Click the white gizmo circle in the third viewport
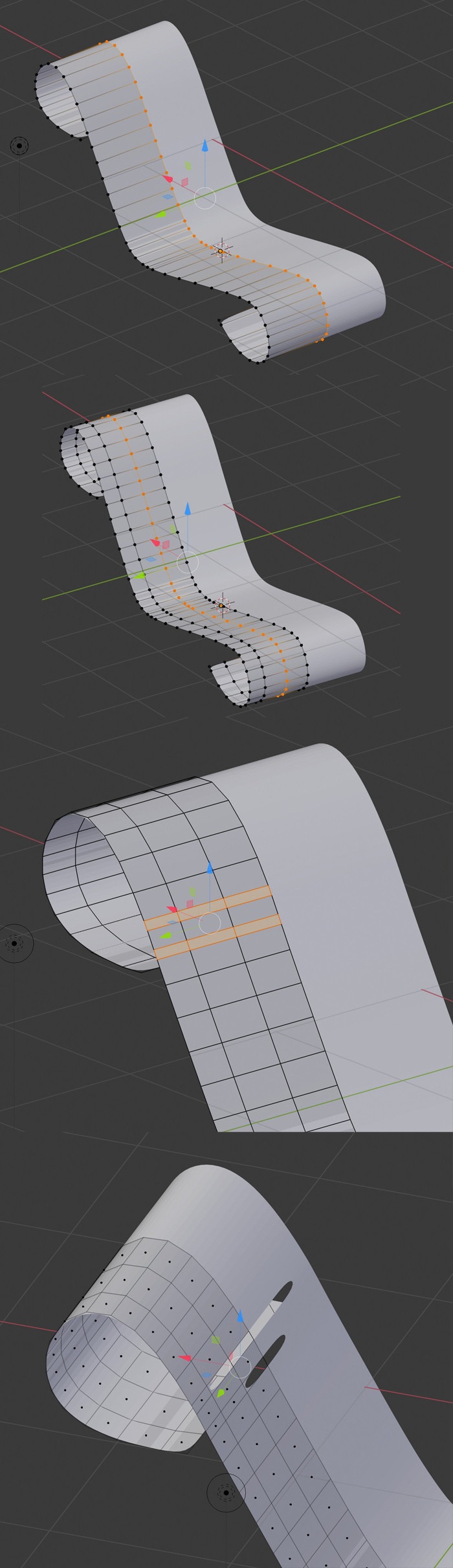The width and height of the screenshot is (453, 1568). point(209,923)
